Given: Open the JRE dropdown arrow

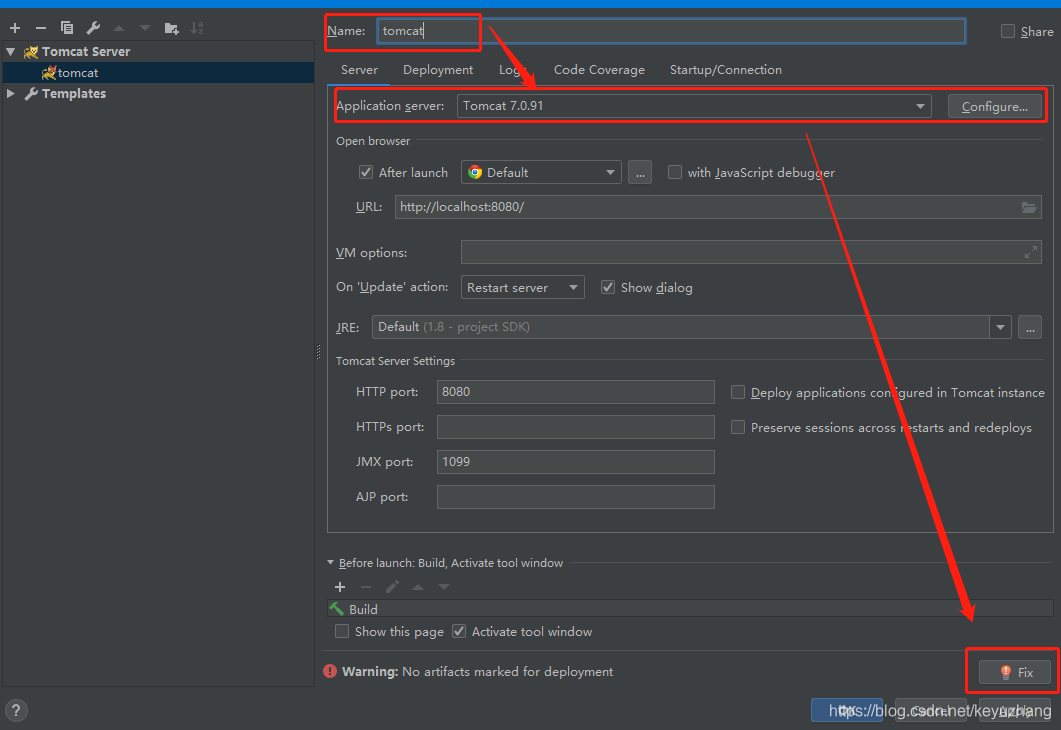Looking at the screenshot, I should pyautogui.click(x=1000, y=327).
